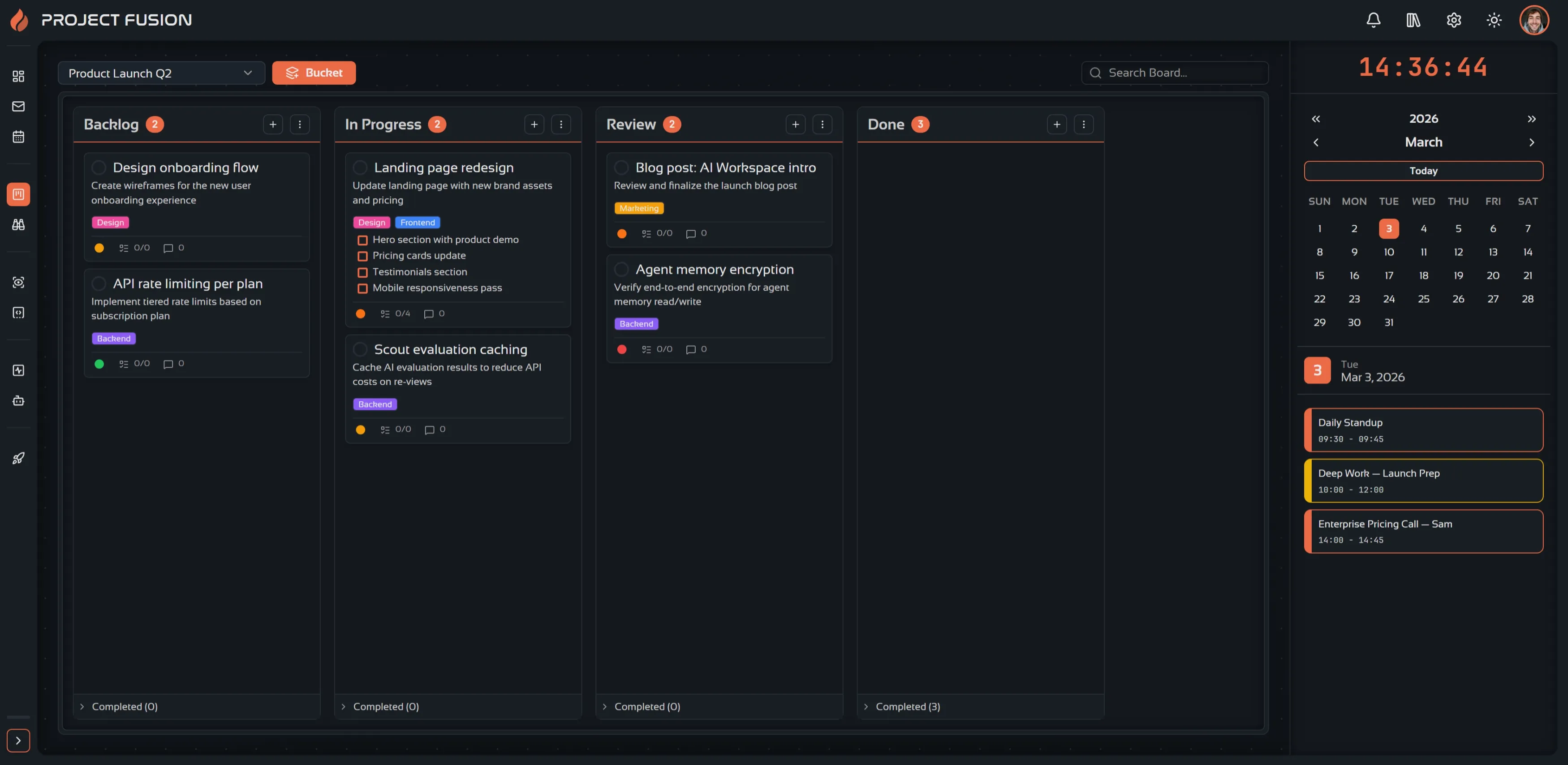The height and width of the screenshot is (765, 1568).
Task: Mark Agent memory encryption as complete
Action: point(621,269)
